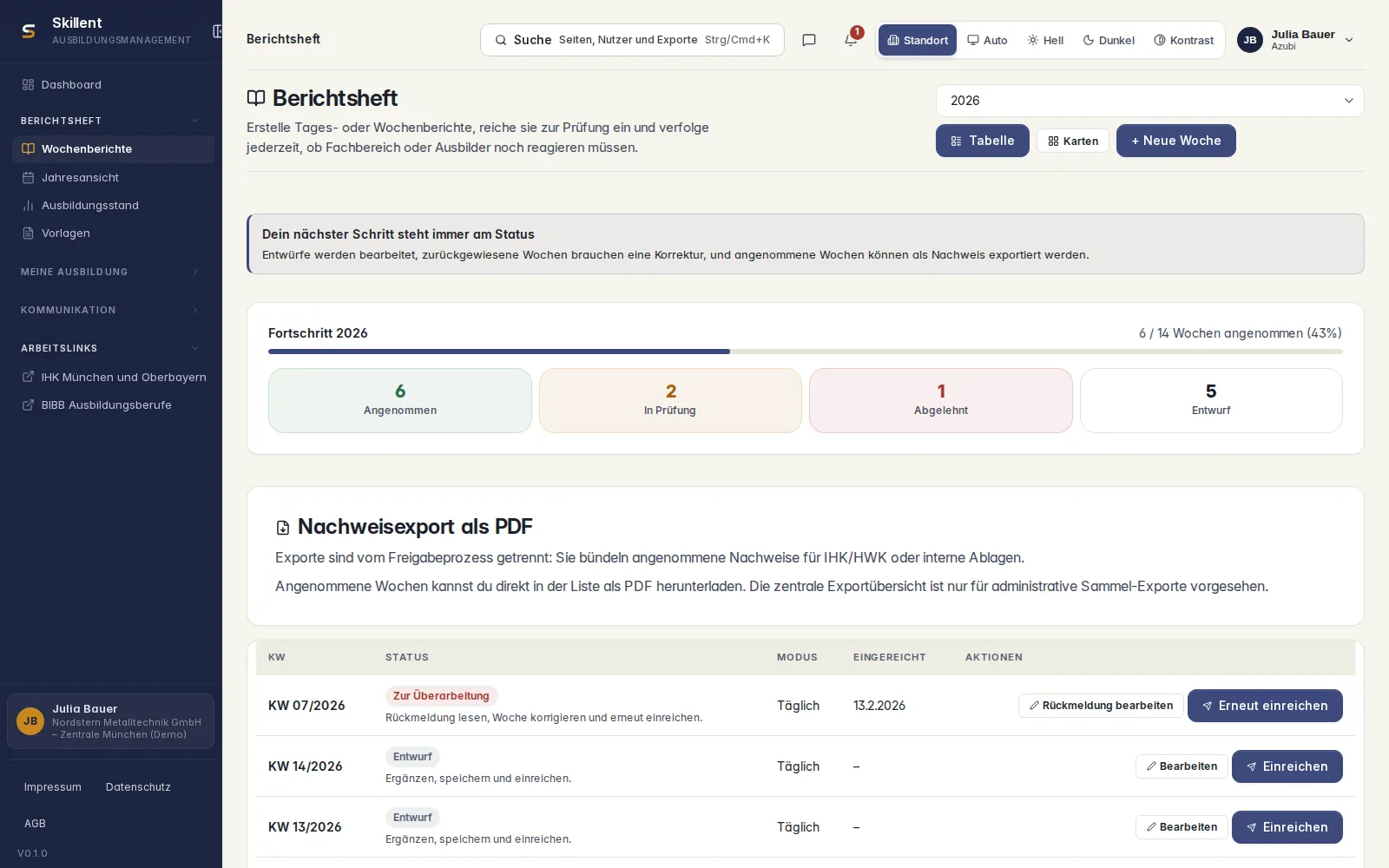Open the BIBB Ausbildungsberufe link

tap(113, 404)
